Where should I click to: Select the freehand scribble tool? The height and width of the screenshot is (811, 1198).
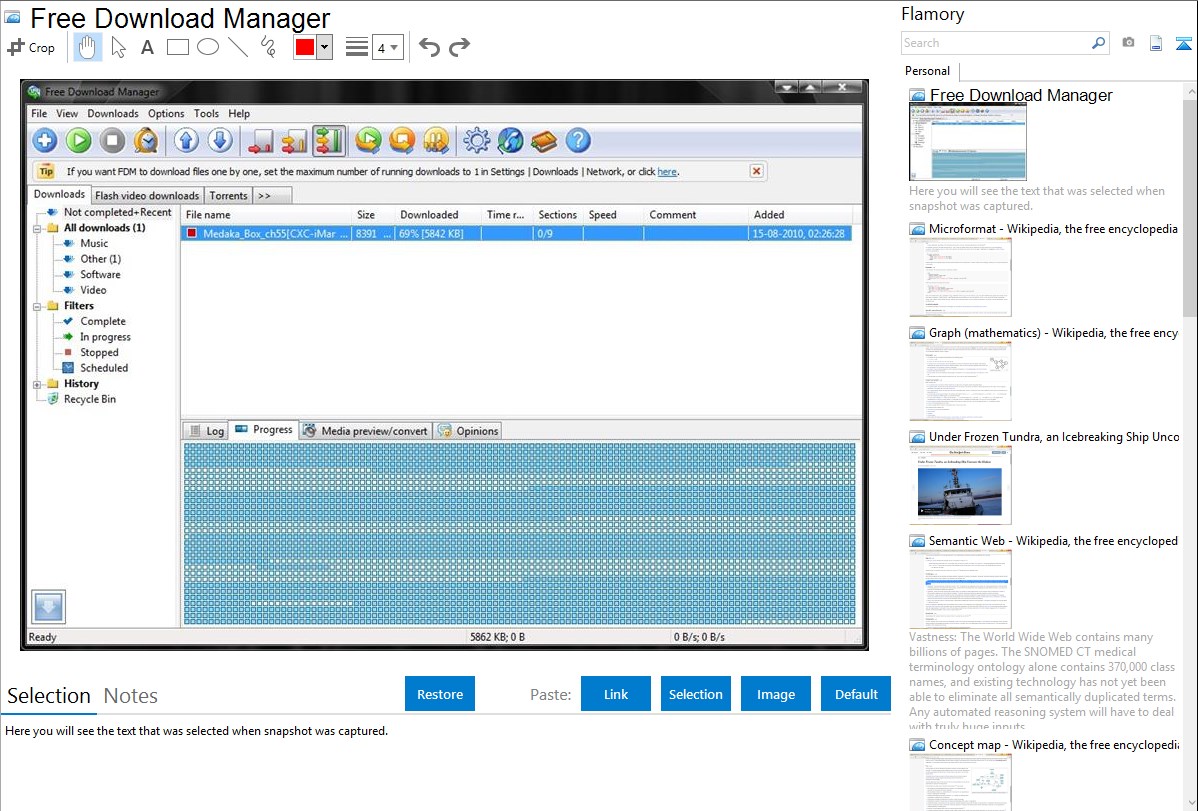[268, 47]
